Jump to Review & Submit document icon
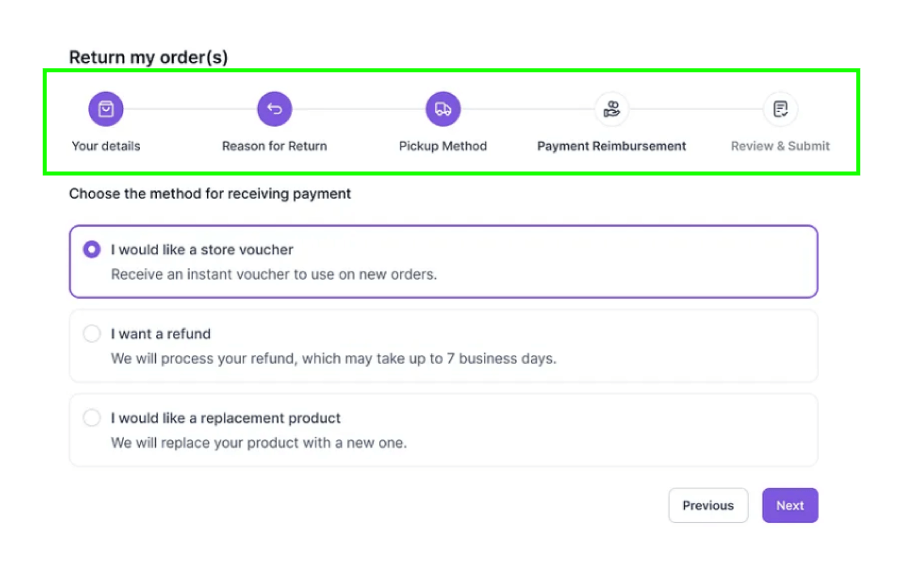Image resolution: width=900 pixels, height=572 pixels. point(780,108)
